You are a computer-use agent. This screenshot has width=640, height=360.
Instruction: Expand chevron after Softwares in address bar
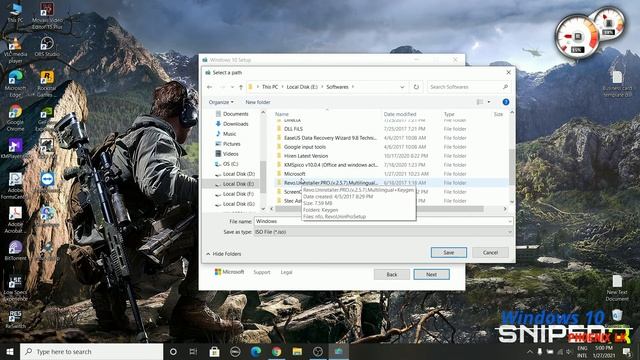click(353, 87)
